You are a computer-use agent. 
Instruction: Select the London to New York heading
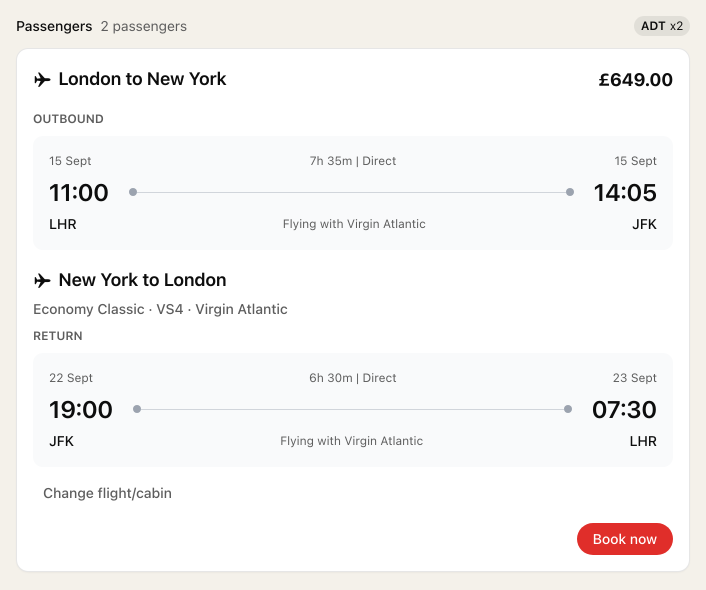(x=142, y=79)
